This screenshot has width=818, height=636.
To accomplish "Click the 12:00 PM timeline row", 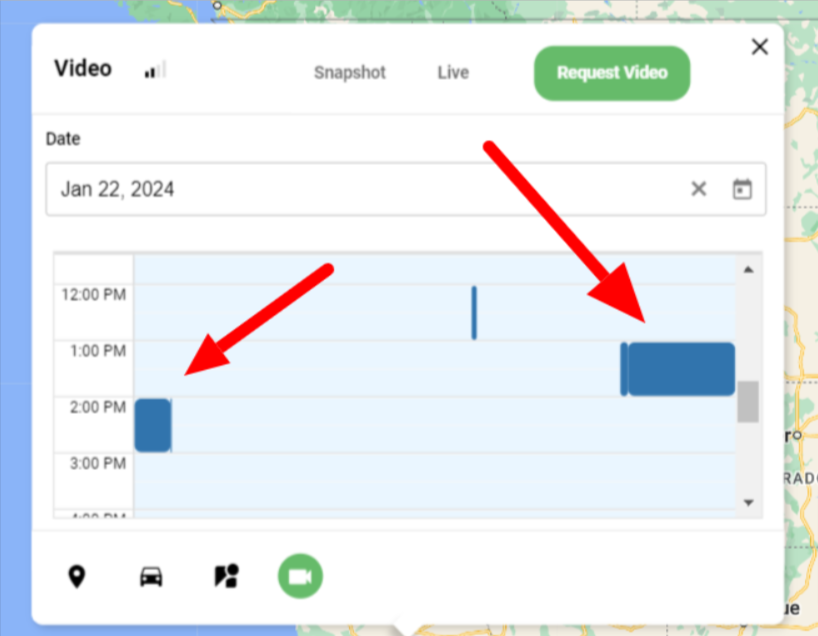I will (300, 294).
